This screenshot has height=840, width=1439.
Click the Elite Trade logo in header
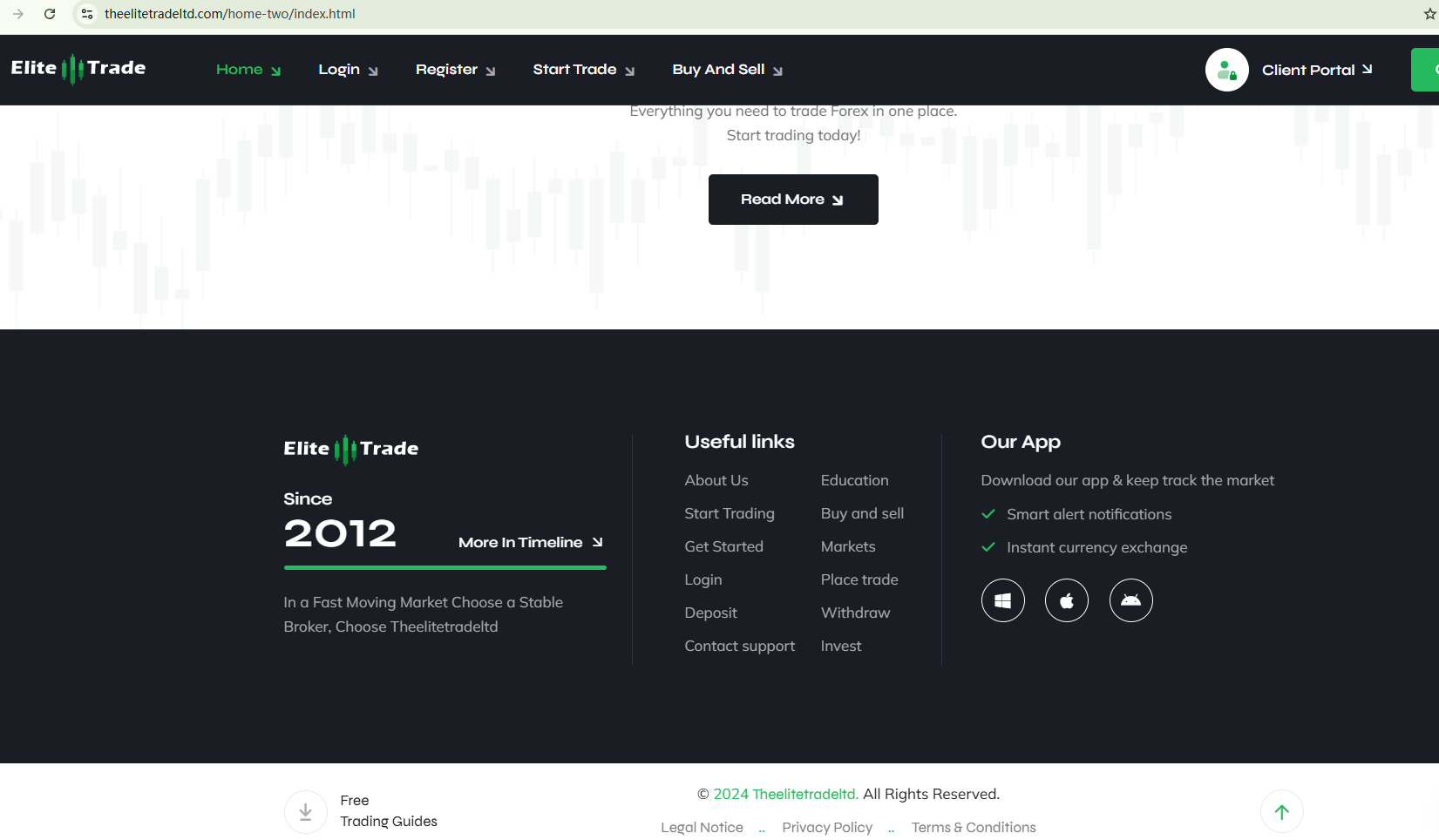(x=78, y=69)
